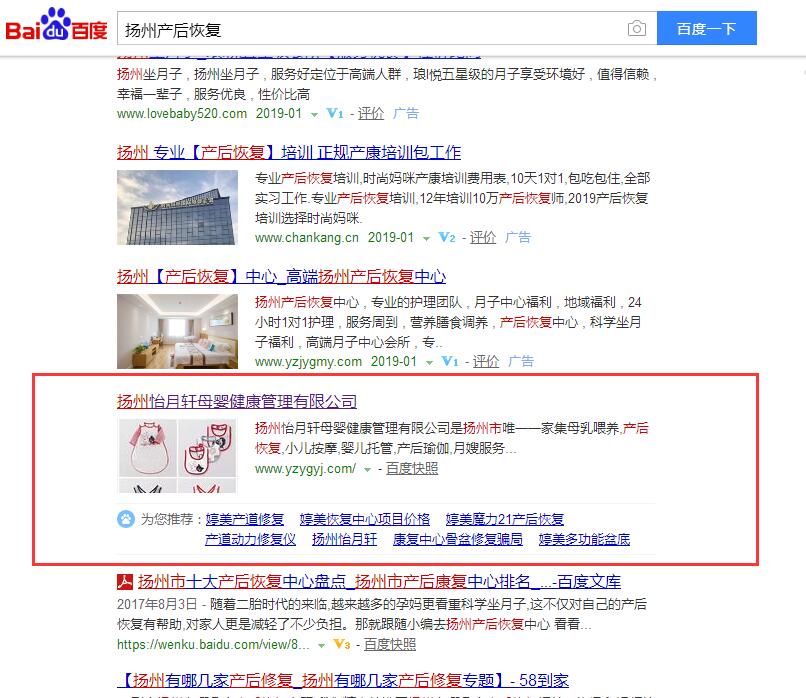The width and height of the screenshot is (806, 698).
Task: Expand dropdown arrow after wenku.baidu.com URL
Action: (x=321, y=646)
